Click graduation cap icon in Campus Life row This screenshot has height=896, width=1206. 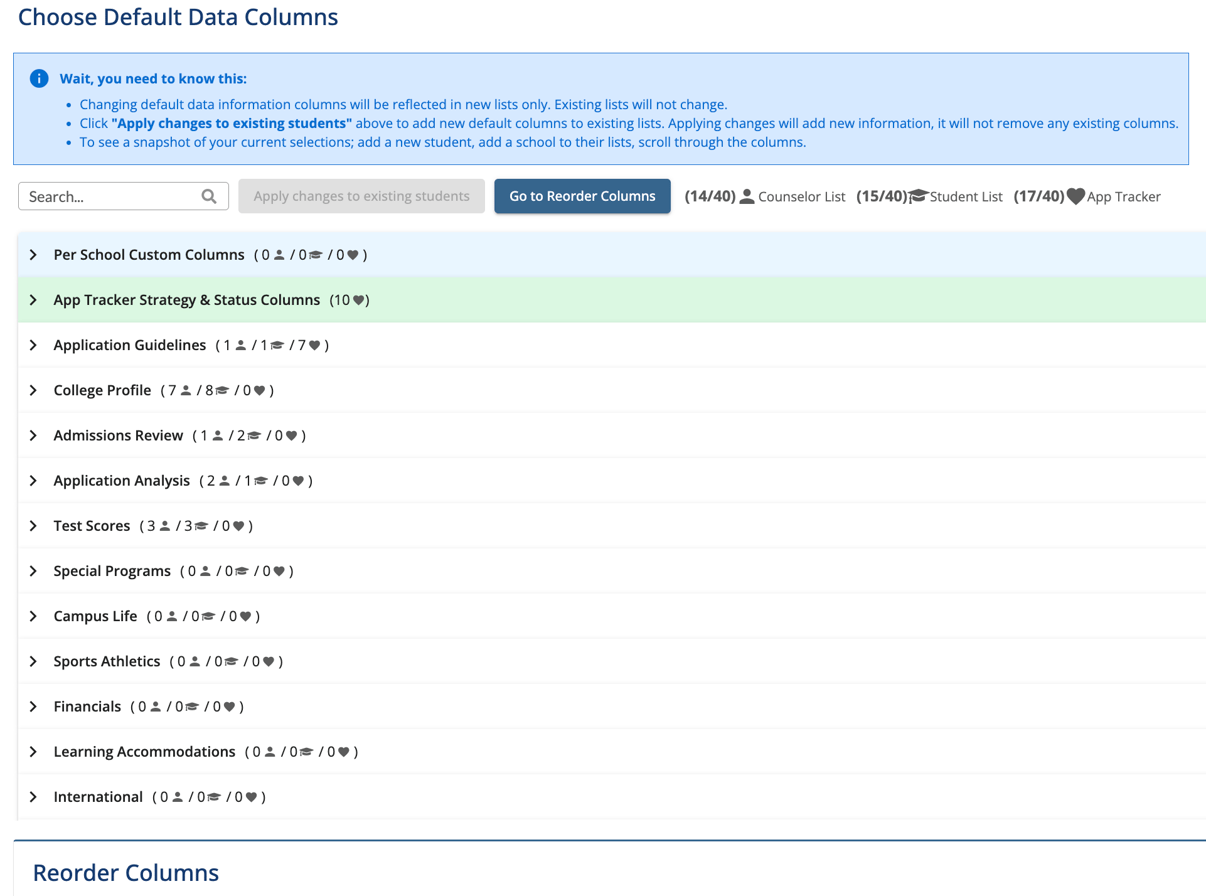click(x=208, y=617)
